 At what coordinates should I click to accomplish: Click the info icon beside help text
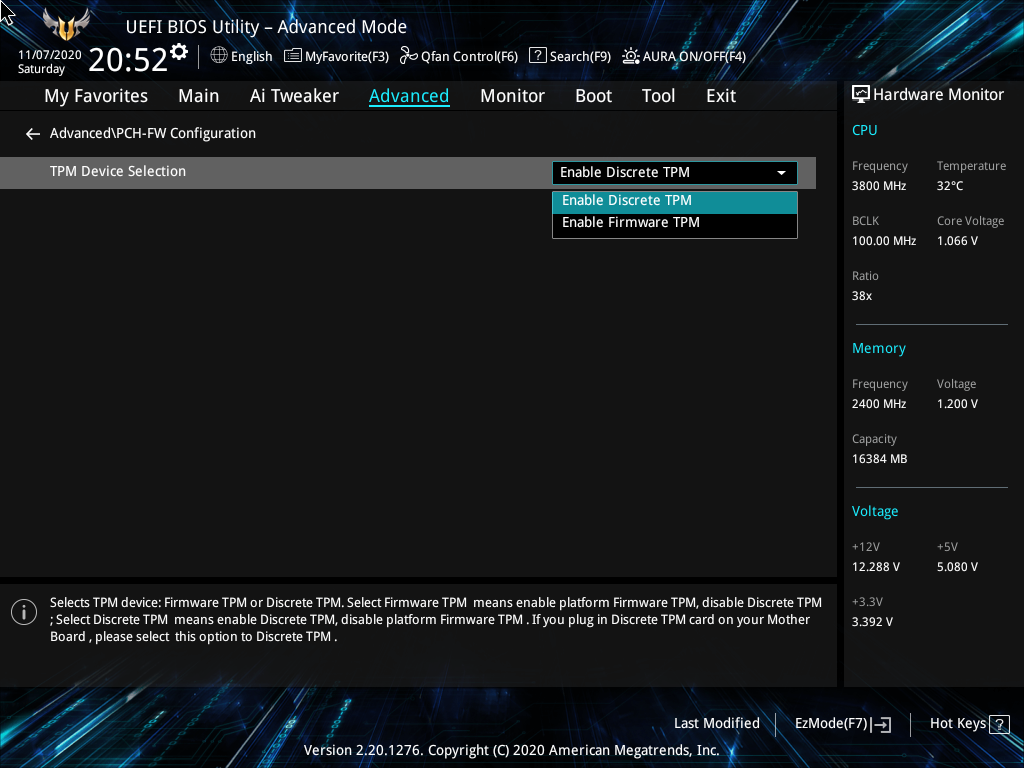24,612
